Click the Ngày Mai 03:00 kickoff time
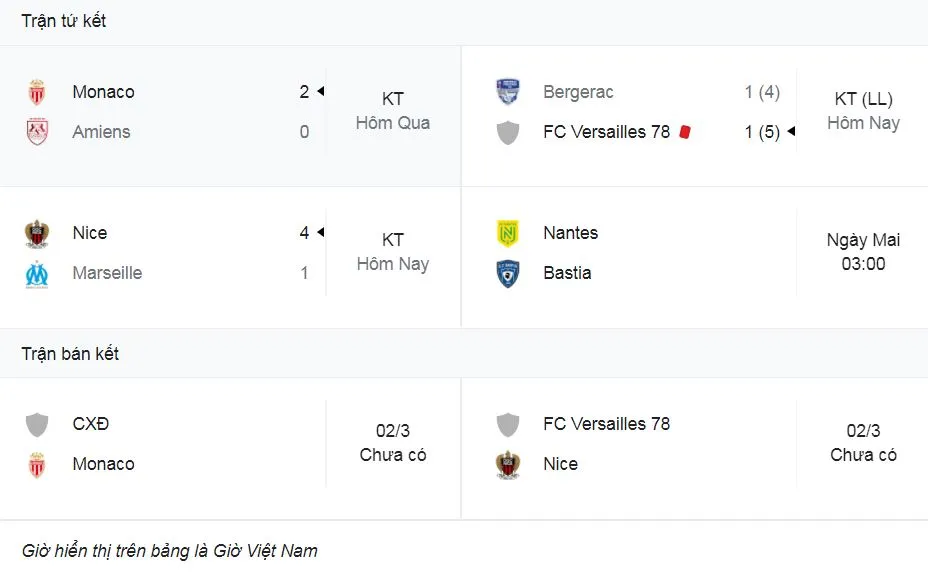Screen dimensions: 928x572 pos(863,252)
